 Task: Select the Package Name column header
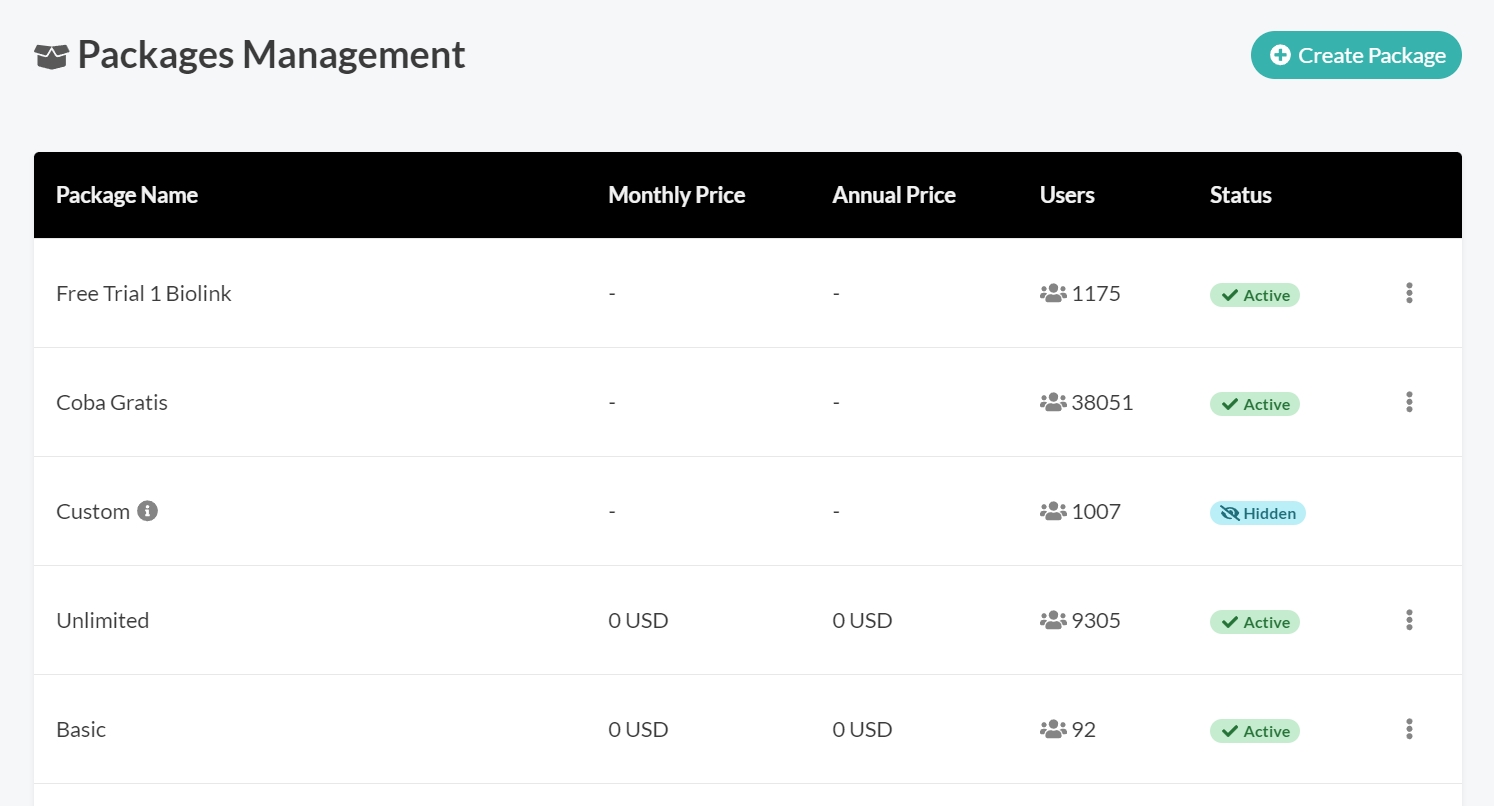[127, 195]
